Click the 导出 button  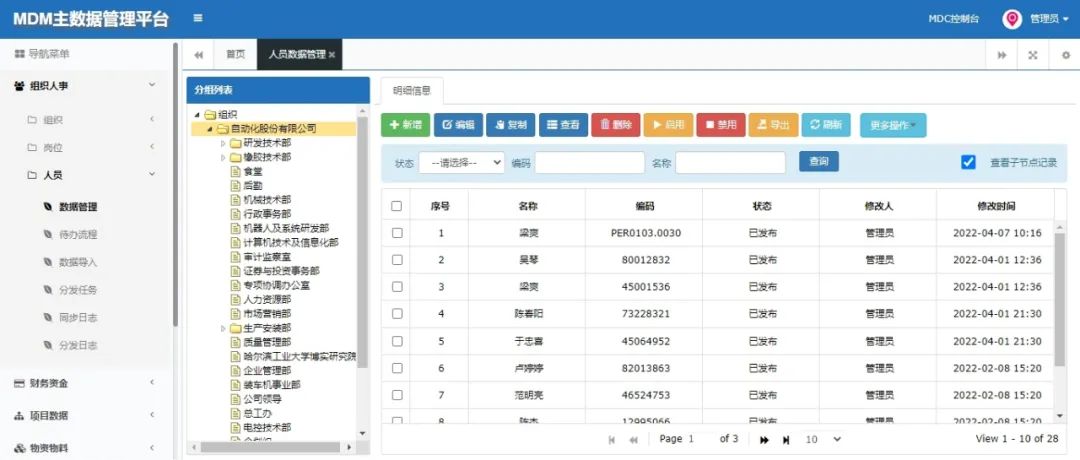(x=773, y=125)
